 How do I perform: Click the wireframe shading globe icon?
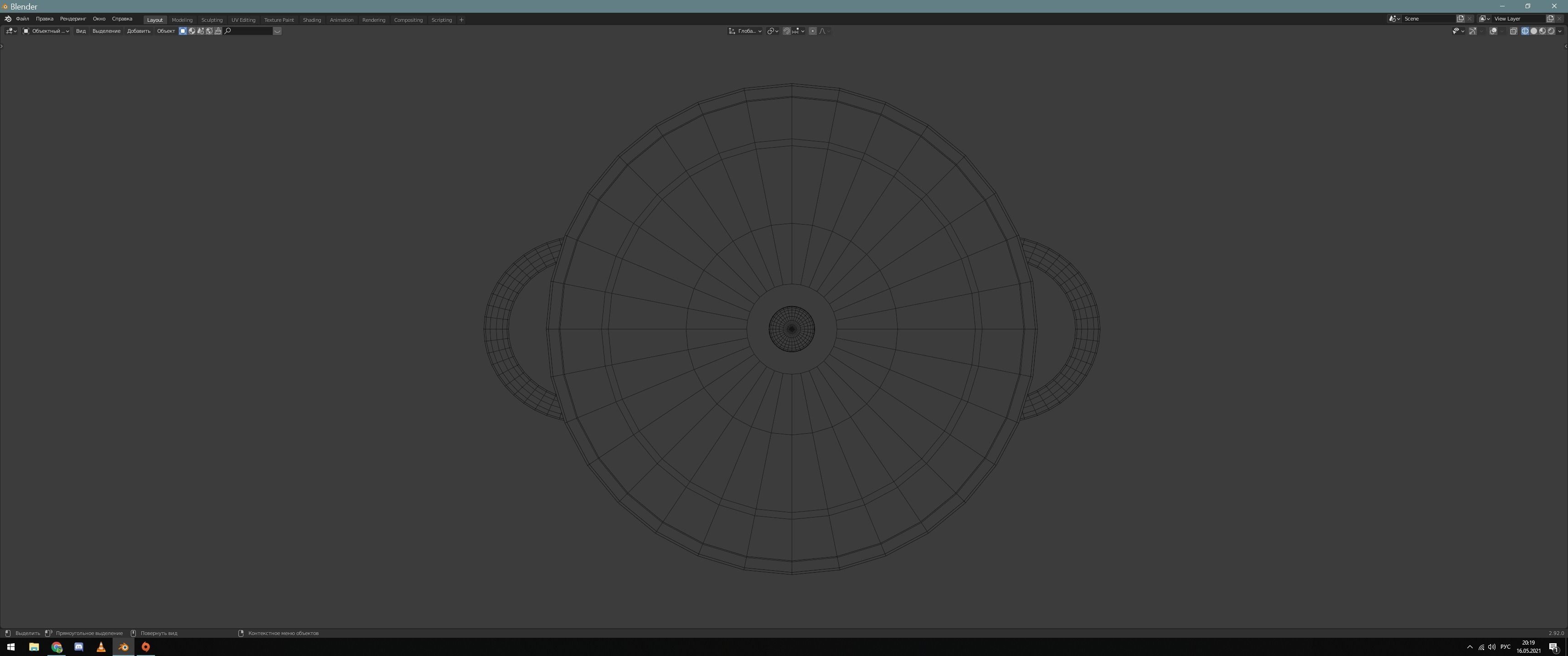tap(1525, 31)
